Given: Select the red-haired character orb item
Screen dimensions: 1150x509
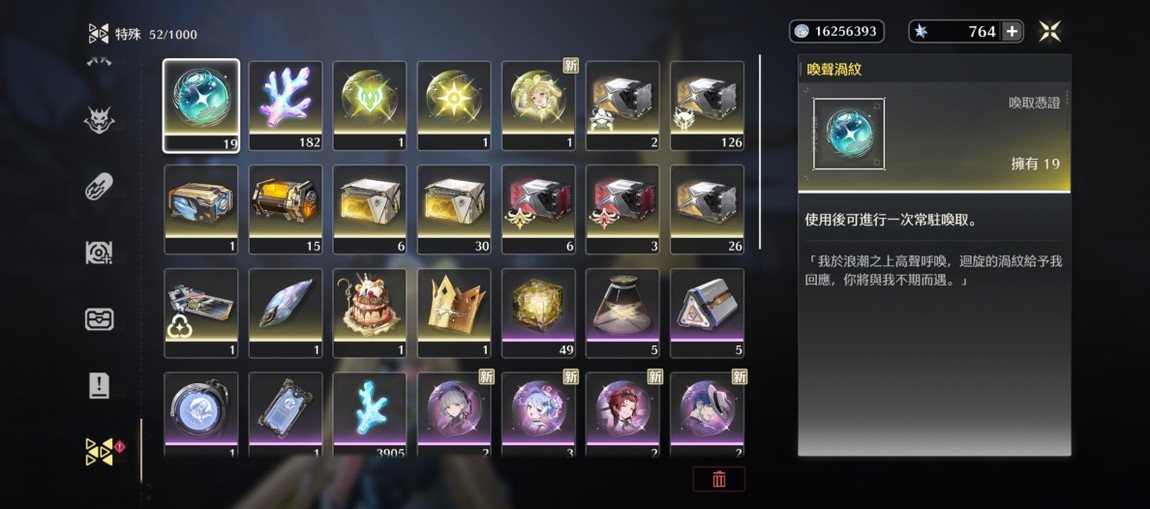Looking at the screenshot, I should (x=623, y=416).
